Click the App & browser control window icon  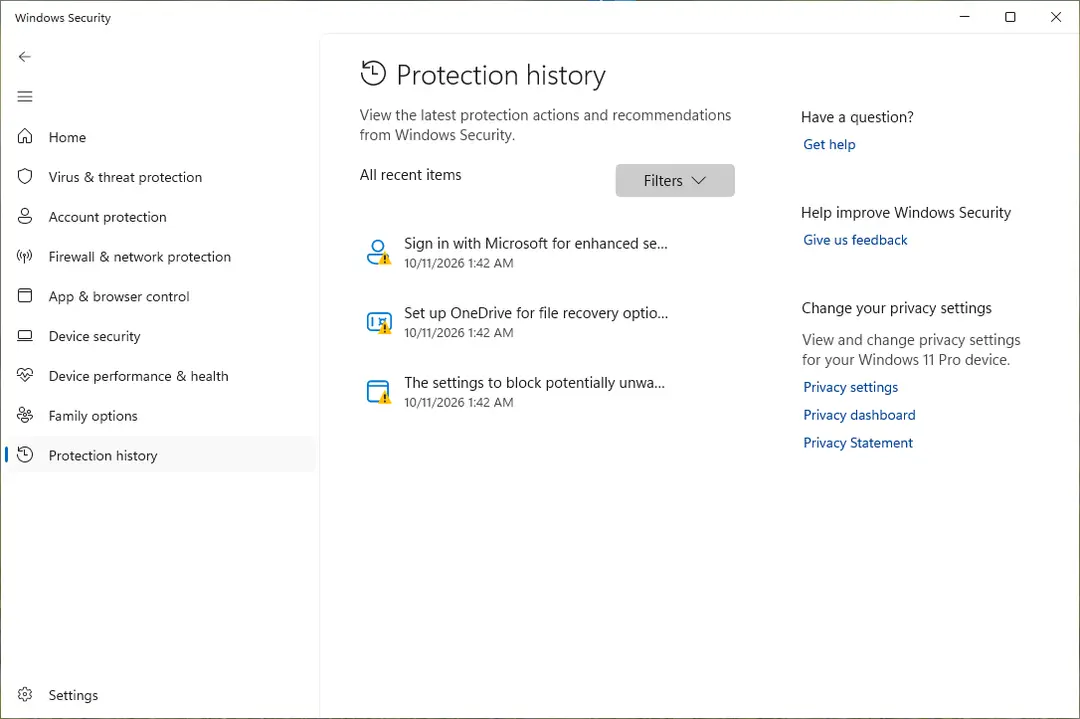(x=25, y=295)
